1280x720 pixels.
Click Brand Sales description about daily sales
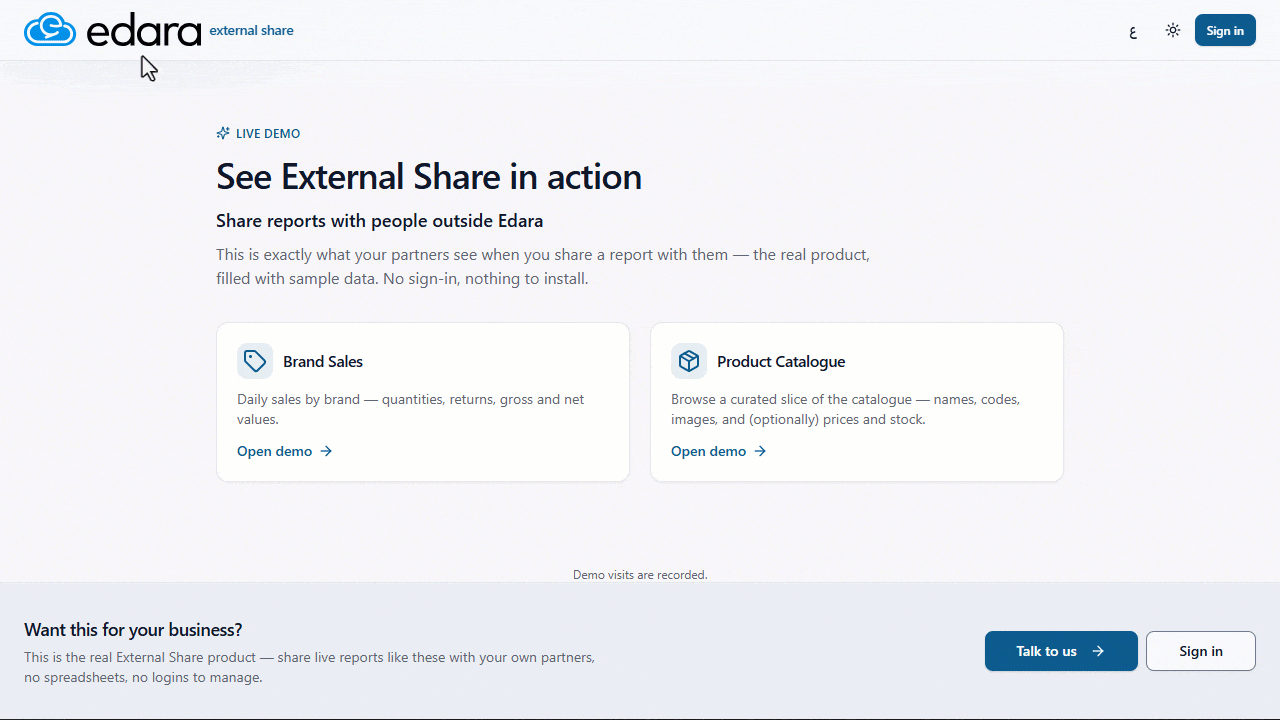tap(411, 409)
